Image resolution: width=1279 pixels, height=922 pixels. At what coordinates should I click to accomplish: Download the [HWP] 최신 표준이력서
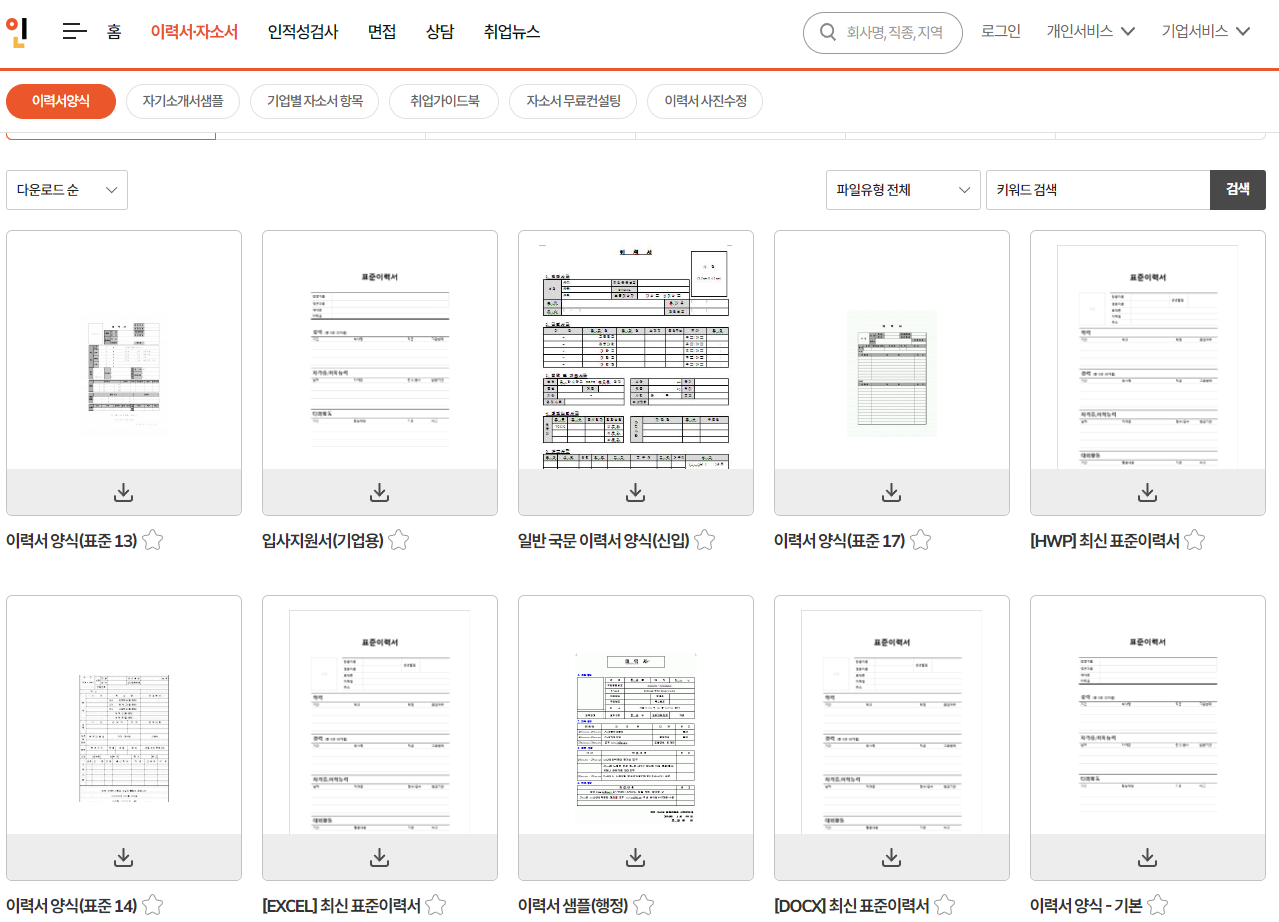[1147, 491]
